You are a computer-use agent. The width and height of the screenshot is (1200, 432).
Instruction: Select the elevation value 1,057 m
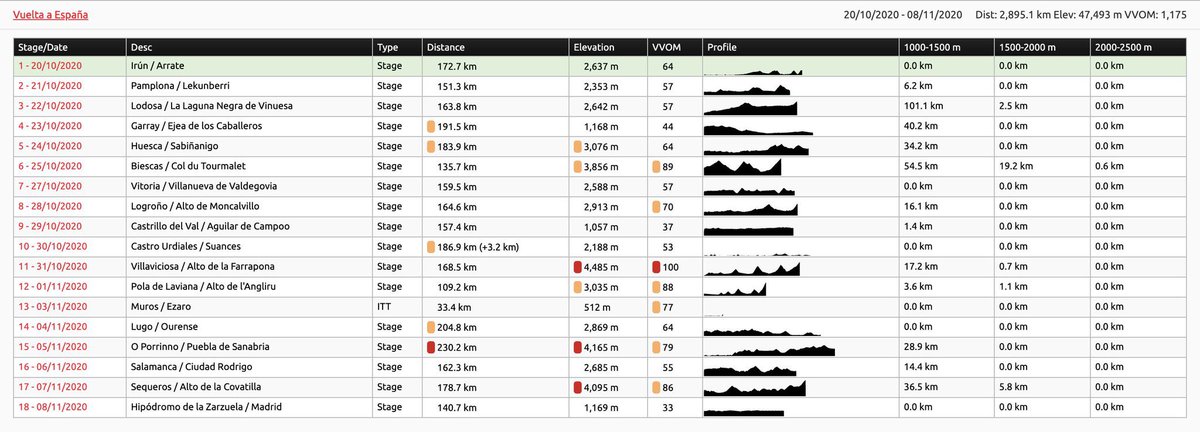coord(603,227)
